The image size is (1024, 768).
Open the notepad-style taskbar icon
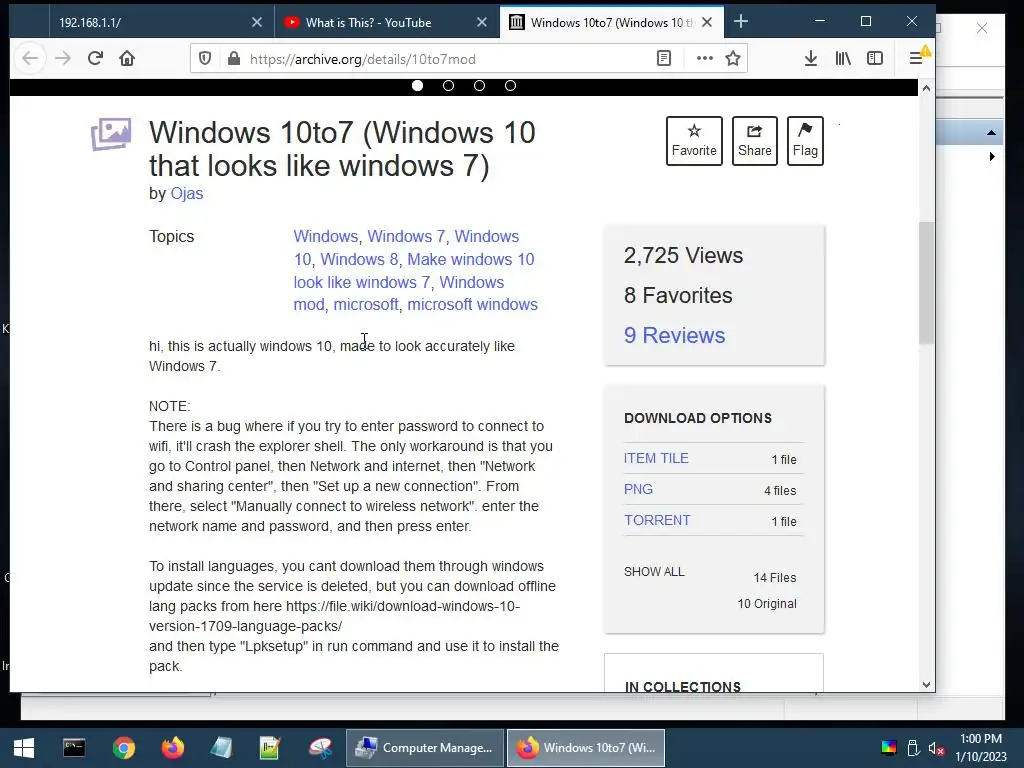click(x=222, y=748)
